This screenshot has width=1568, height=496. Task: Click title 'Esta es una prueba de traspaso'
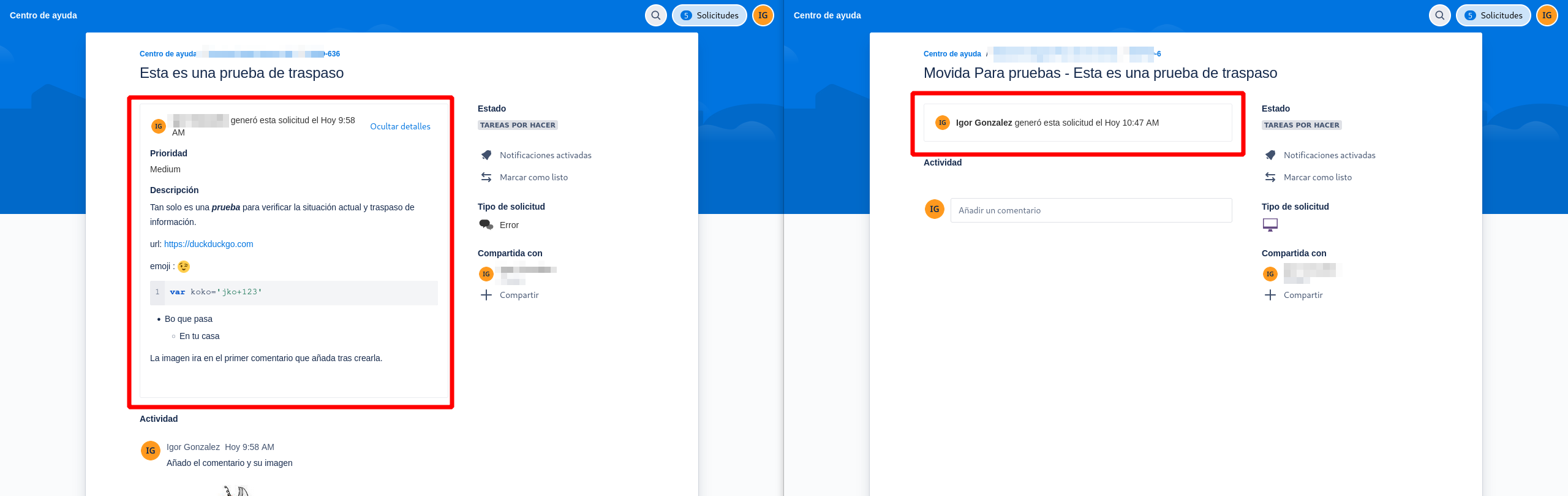click(241, 73)
